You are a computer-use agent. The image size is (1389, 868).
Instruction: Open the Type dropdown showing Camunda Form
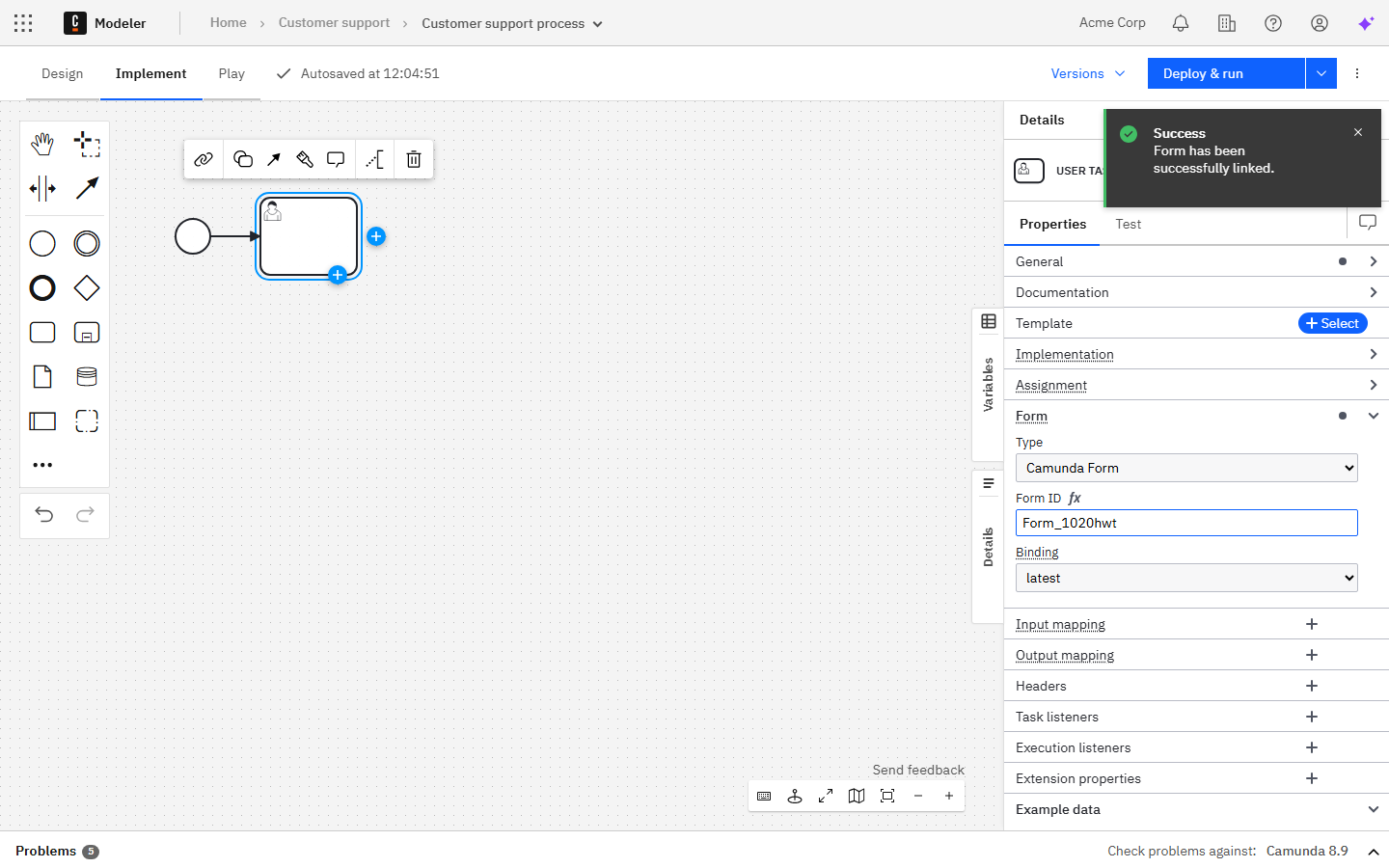pos(1186,468)
